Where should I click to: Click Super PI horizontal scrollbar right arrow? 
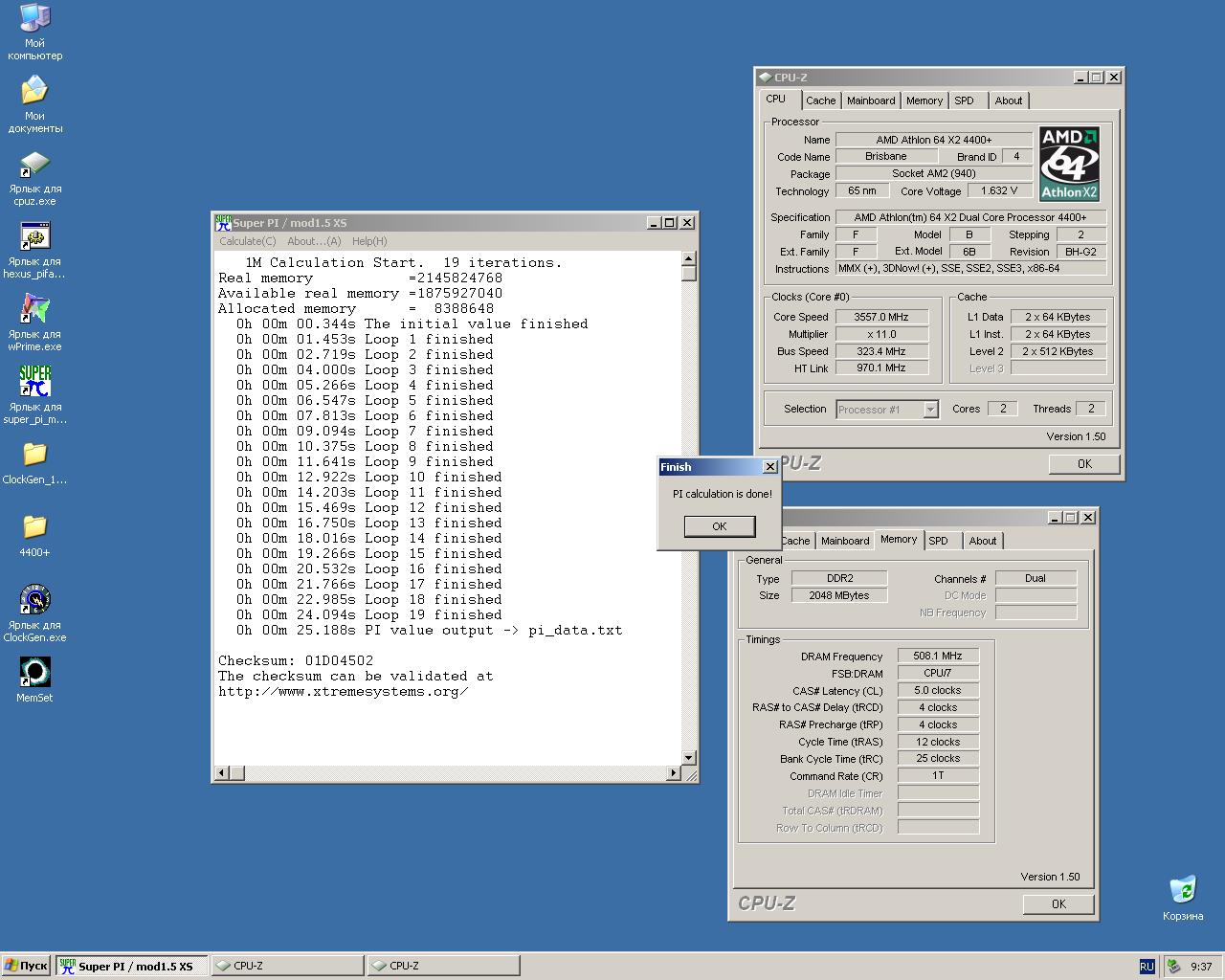click(x=673, y=772)
